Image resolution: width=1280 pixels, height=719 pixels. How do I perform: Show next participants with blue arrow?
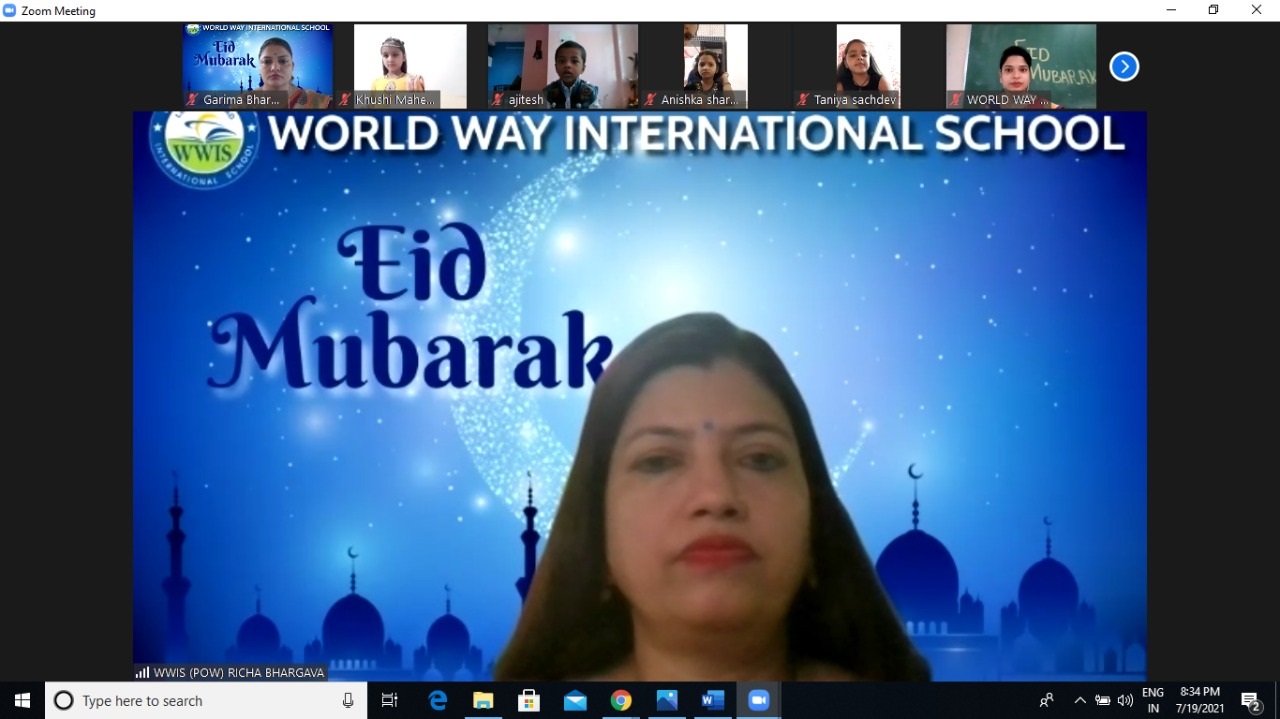[x=1124, y=67]
